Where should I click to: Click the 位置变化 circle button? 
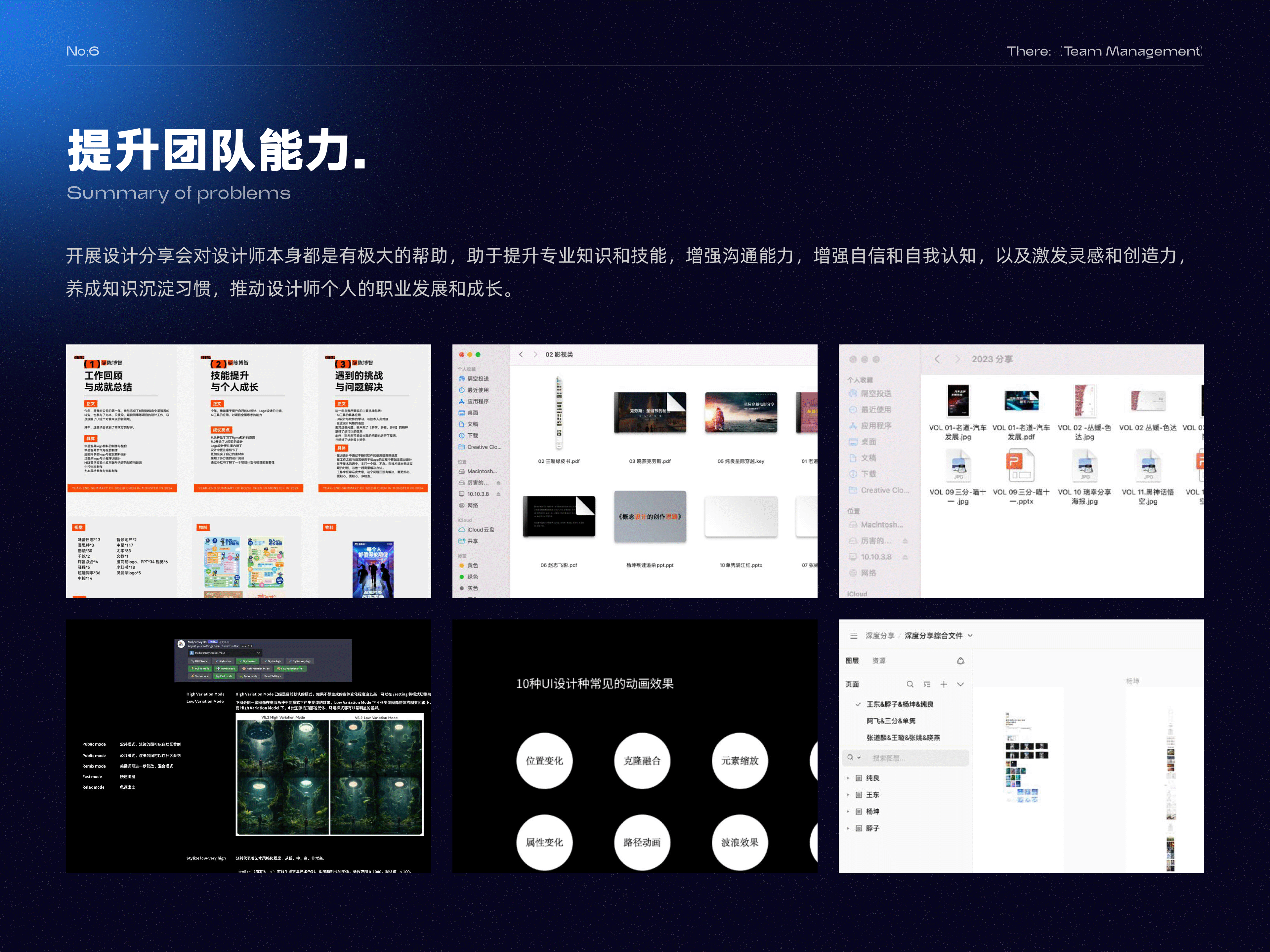coord(544,761)
